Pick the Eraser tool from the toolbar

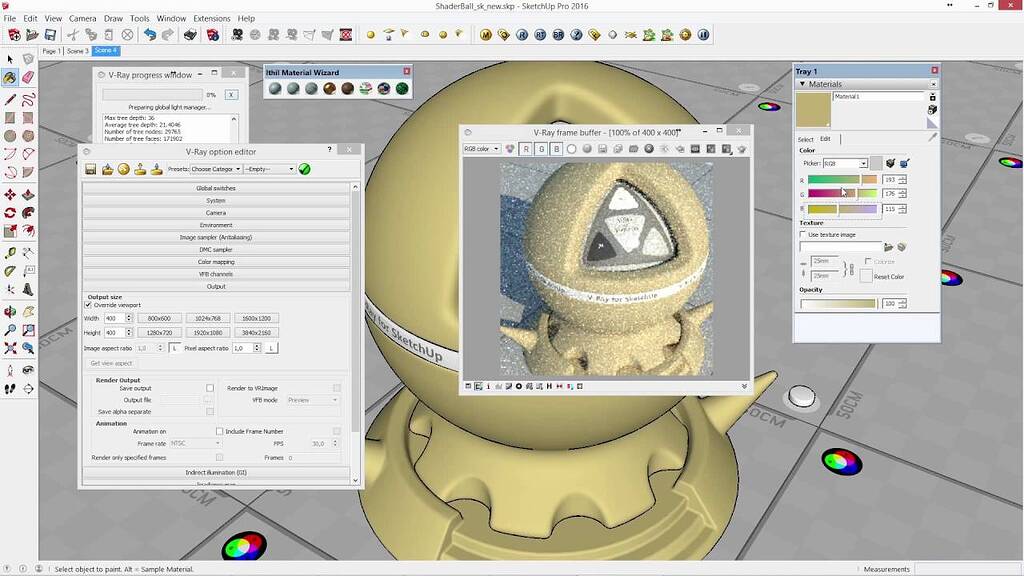click(28, 77)
